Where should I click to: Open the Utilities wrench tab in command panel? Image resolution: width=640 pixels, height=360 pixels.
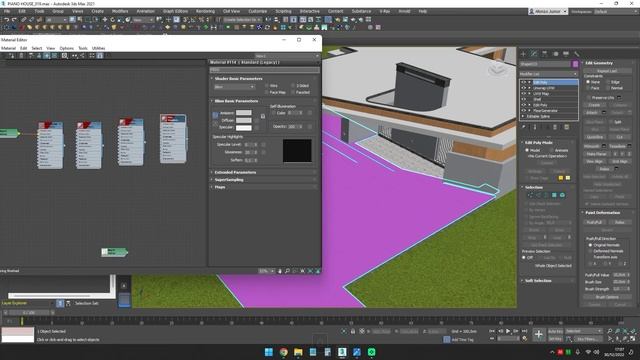pyautogui.click(x=576, y=54)
